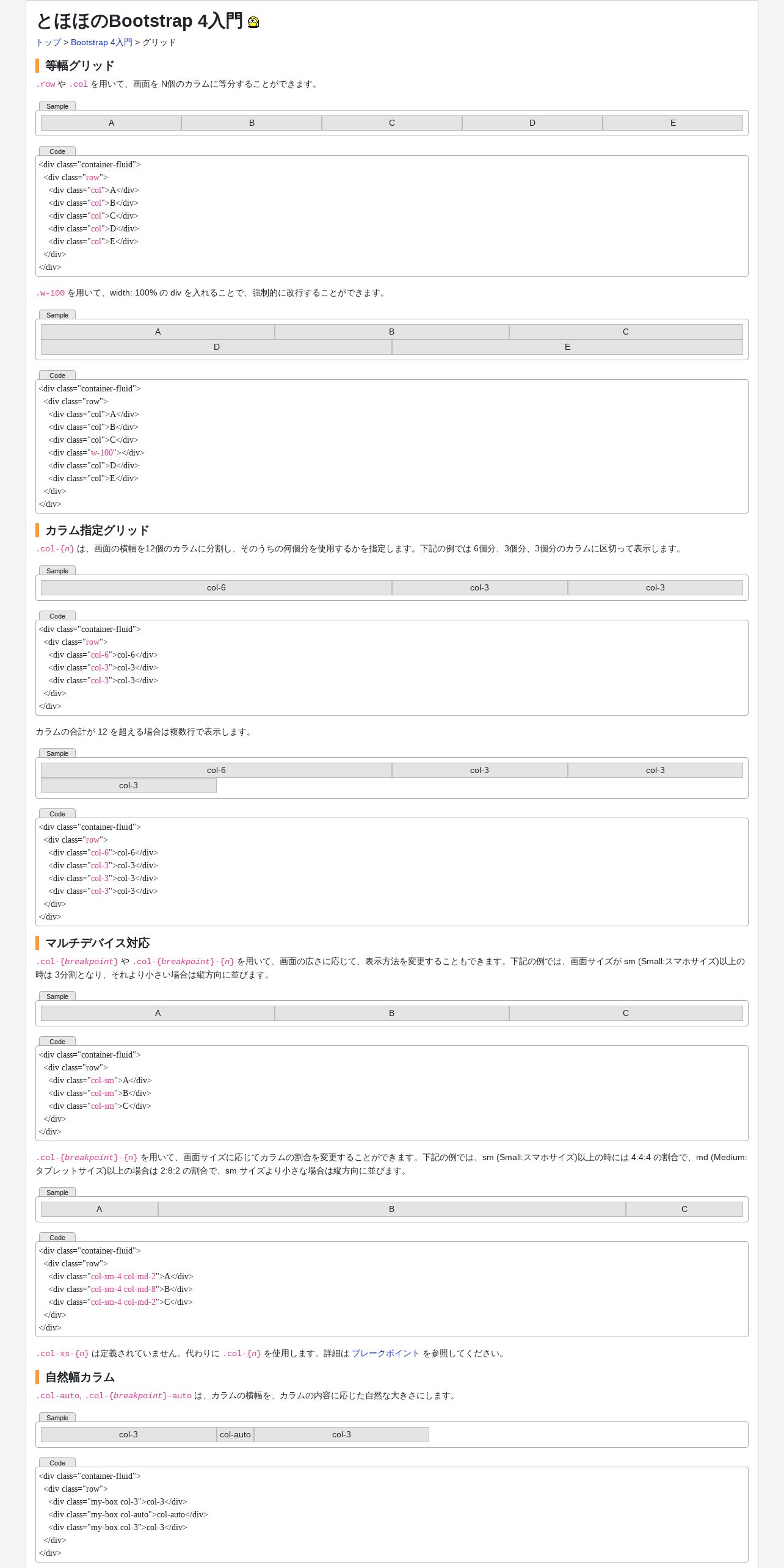
Task: Click the col-xs-{n} code text
Action: point(62,1354)
